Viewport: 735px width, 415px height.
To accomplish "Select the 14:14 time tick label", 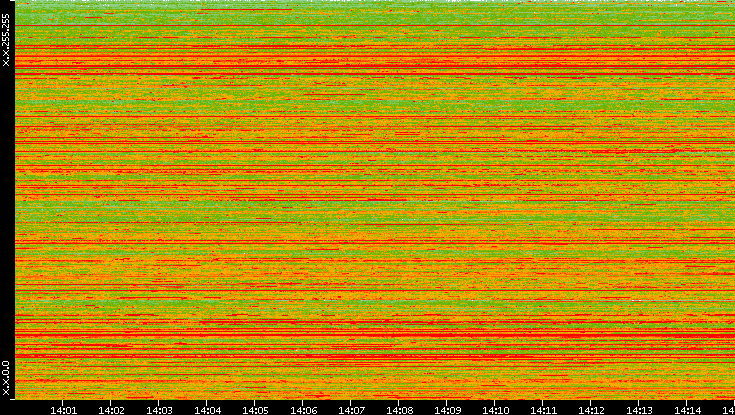I will click(687, 410).
